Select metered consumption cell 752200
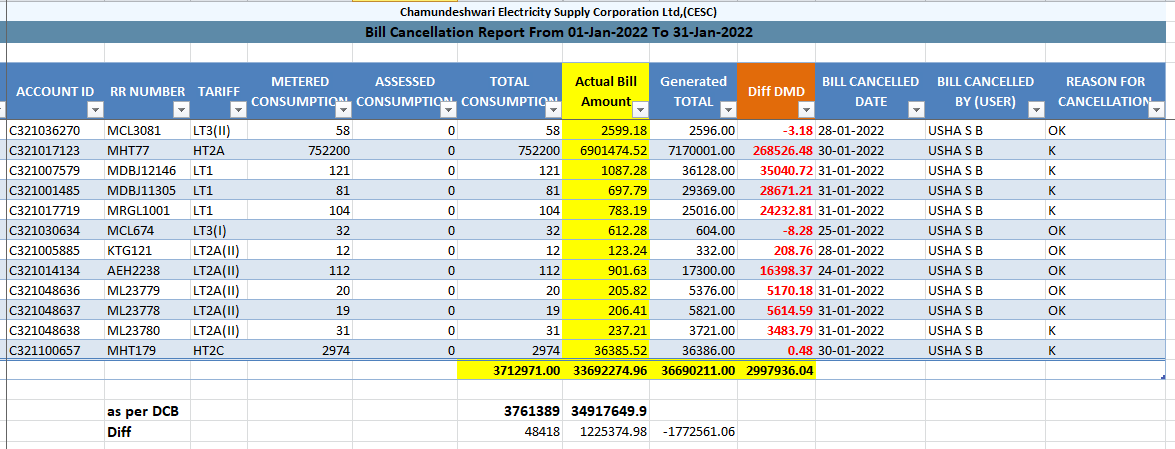Image resolution: width=1175 pixels, height=449 pixels. point(300,150)
